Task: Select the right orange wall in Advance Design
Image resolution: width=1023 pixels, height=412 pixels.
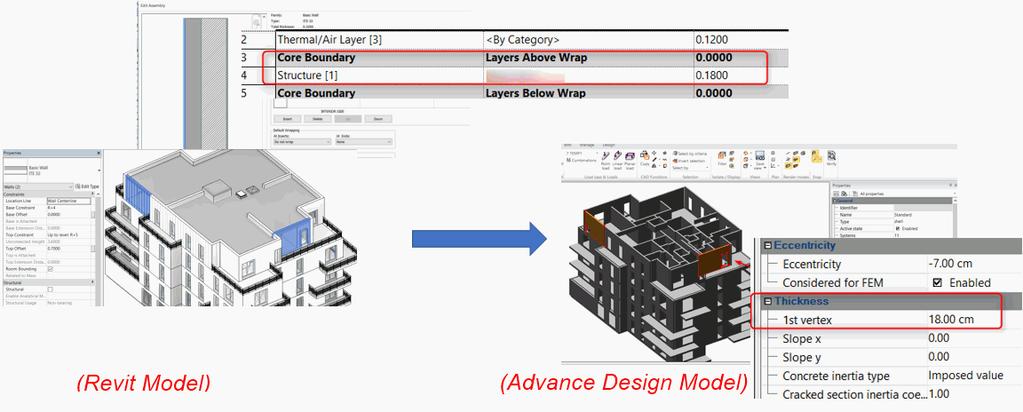Action: point(712,262)
